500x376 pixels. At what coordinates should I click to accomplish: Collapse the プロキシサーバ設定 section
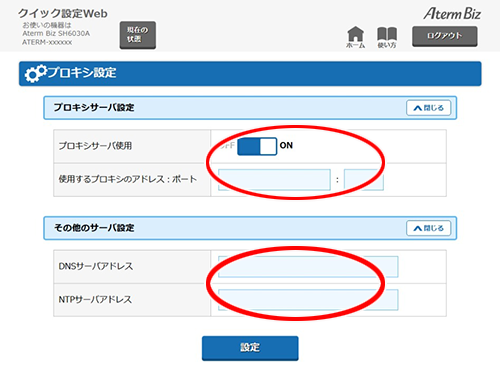pyautogui.click(x=428, y=108)
